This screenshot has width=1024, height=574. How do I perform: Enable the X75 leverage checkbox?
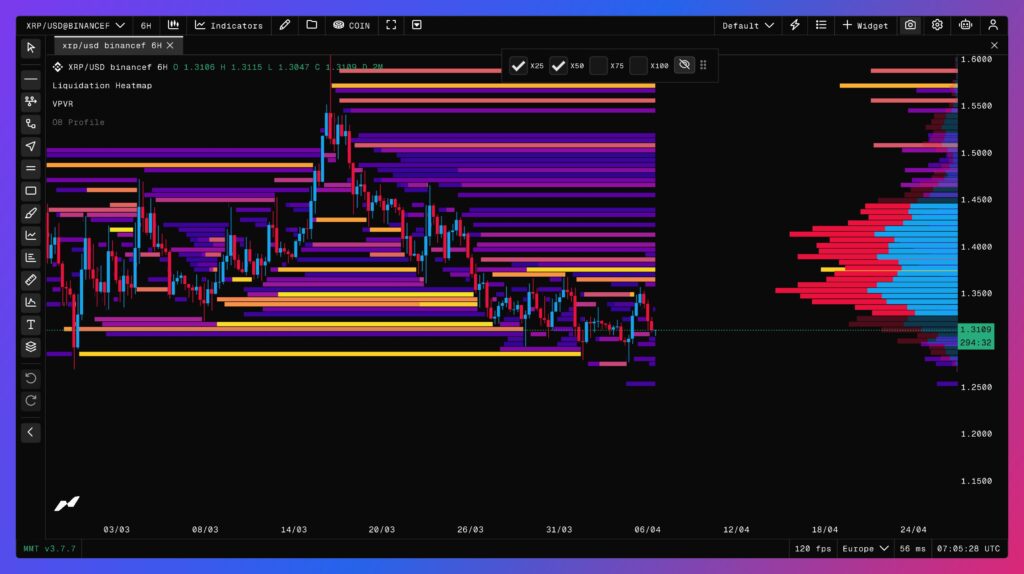coord(598,65)
